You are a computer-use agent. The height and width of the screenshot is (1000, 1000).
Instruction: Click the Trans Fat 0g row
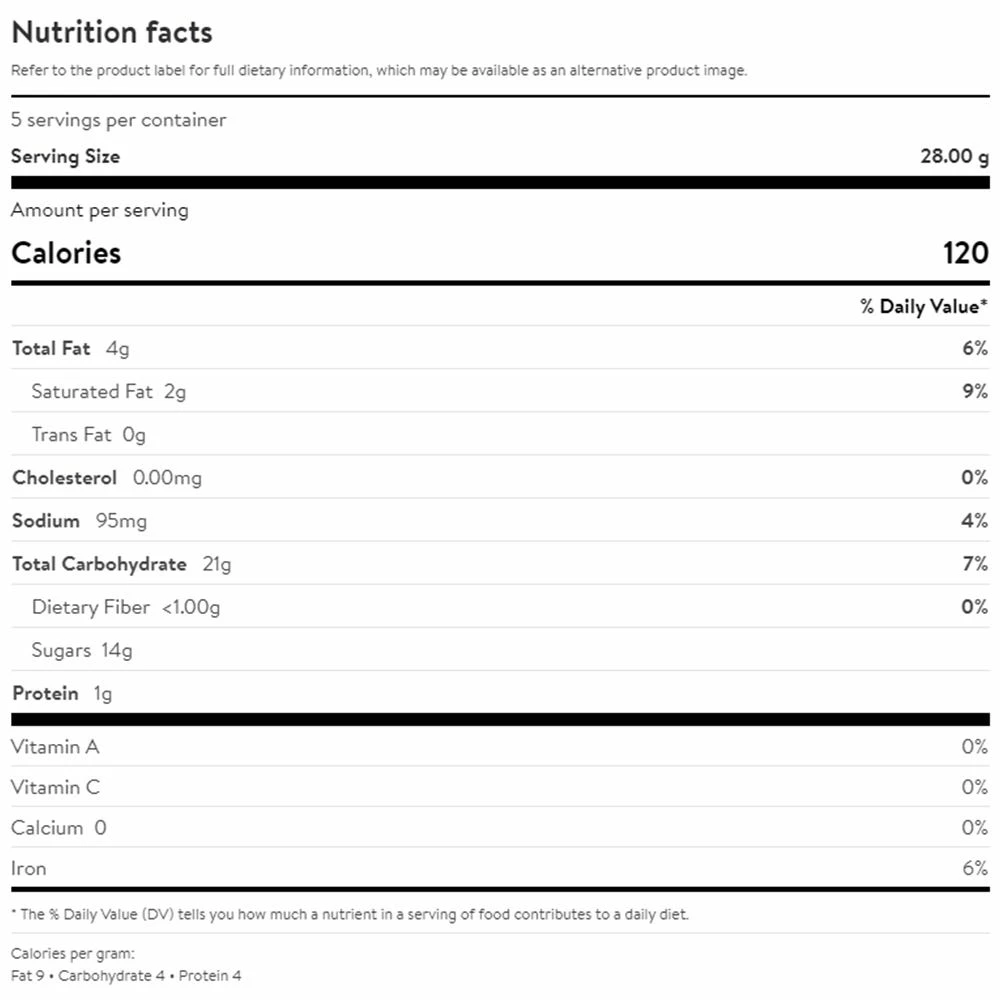coord(88,434)
